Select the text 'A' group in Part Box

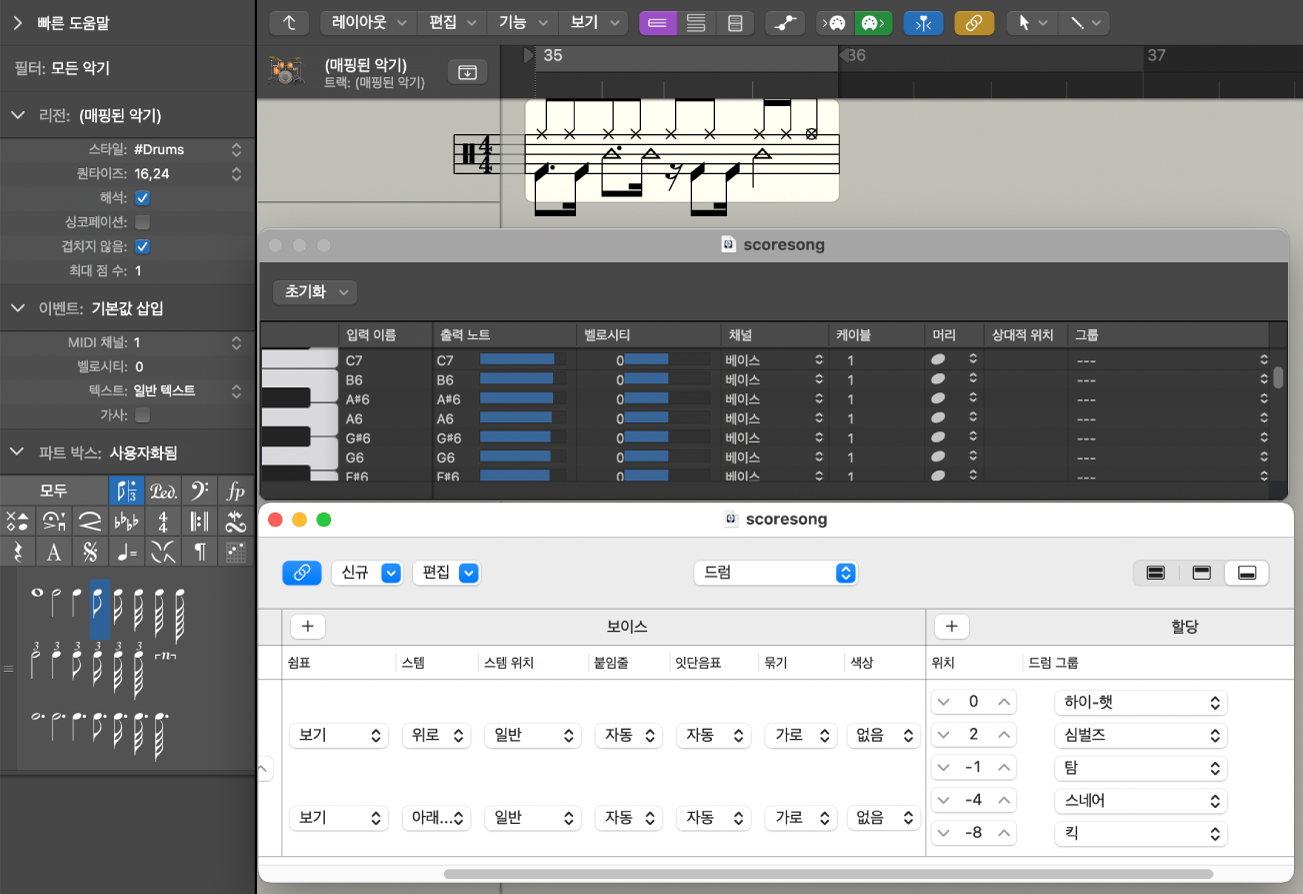coord(53,551)
